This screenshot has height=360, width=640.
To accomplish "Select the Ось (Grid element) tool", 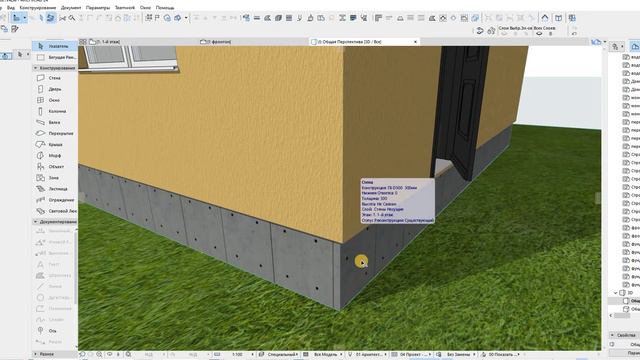I will [x=55, y=330].
